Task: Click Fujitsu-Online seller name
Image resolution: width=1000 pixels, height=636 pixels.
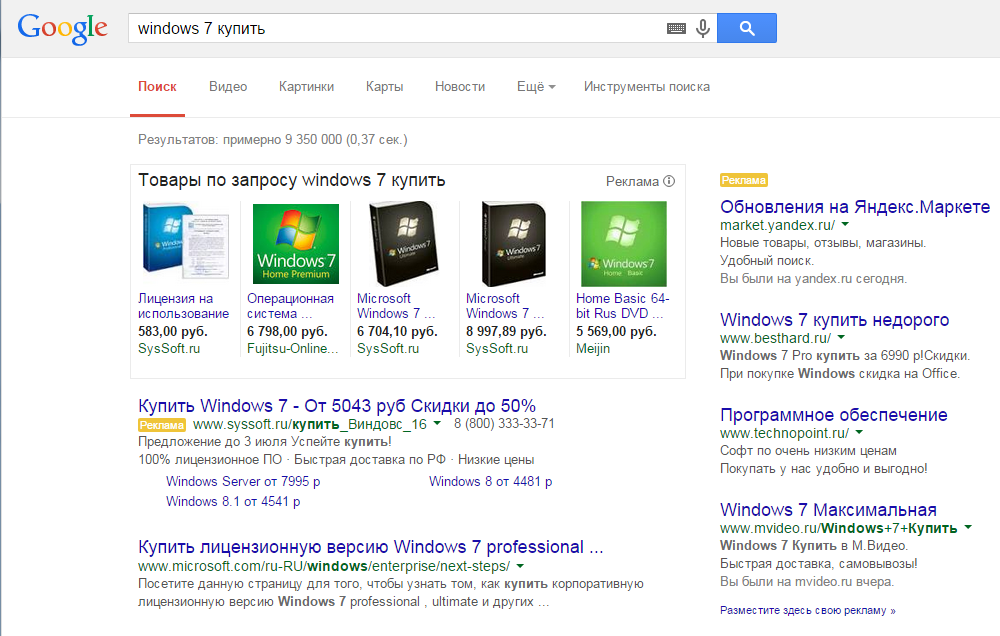Action: click(292, 349)
